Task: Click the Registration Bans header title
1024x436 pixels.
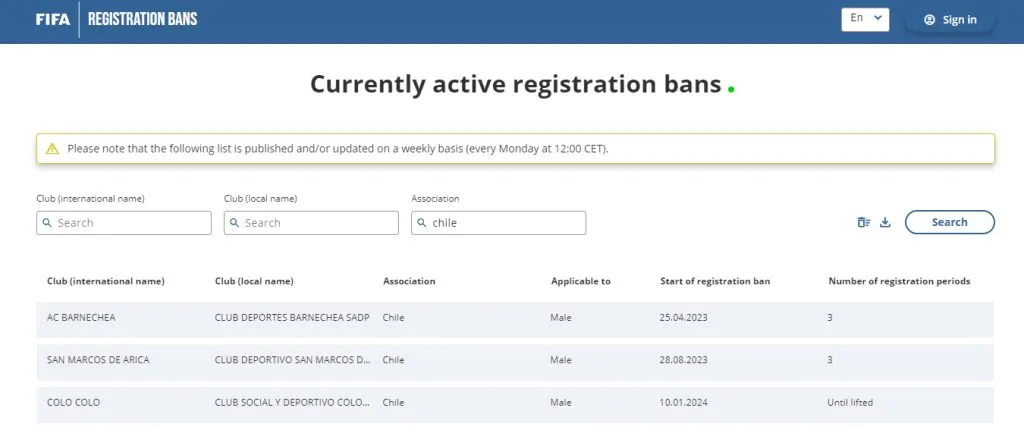Action: (x=143, y=19)
